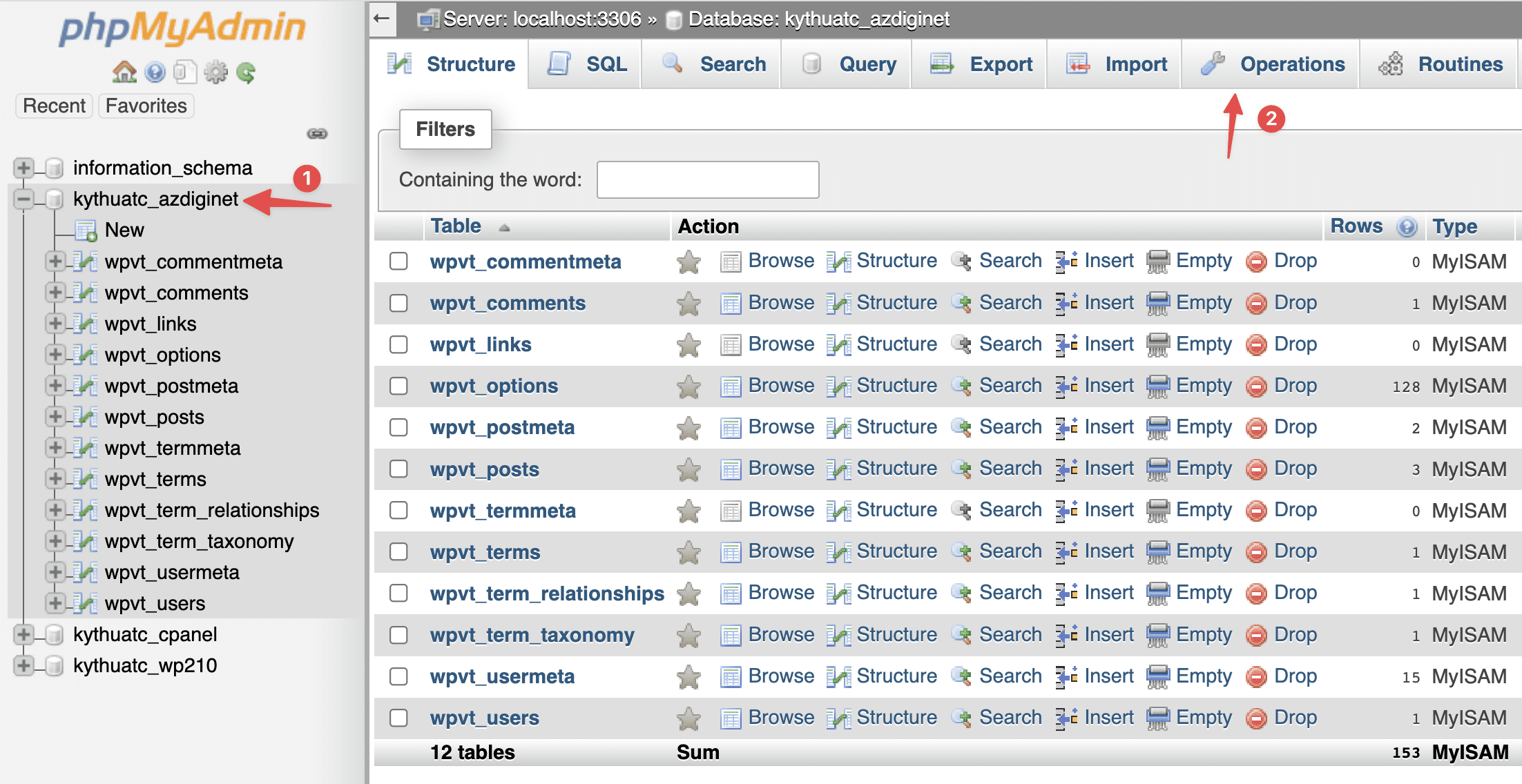Click the Containing the word filter field
This screenshot has height=784, width=1522.
[707, 179]
